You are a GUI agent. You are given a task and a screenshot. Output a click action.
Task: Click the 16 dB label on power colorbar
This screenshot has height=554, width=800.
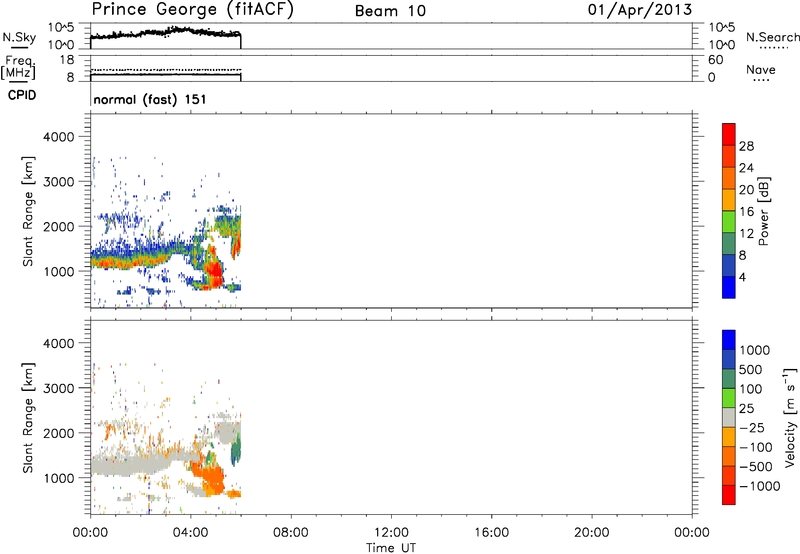point(746,212)
